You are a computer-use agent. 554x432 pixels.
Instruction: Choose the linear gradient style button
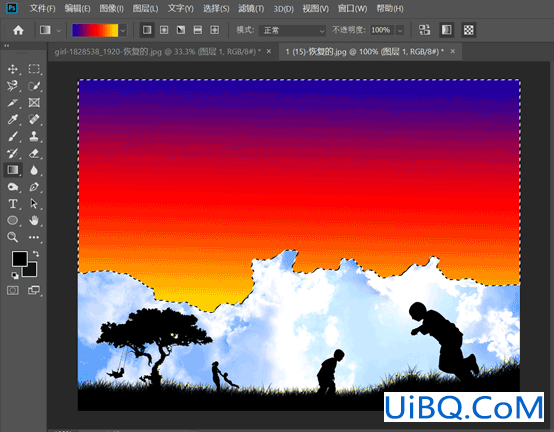147,30
